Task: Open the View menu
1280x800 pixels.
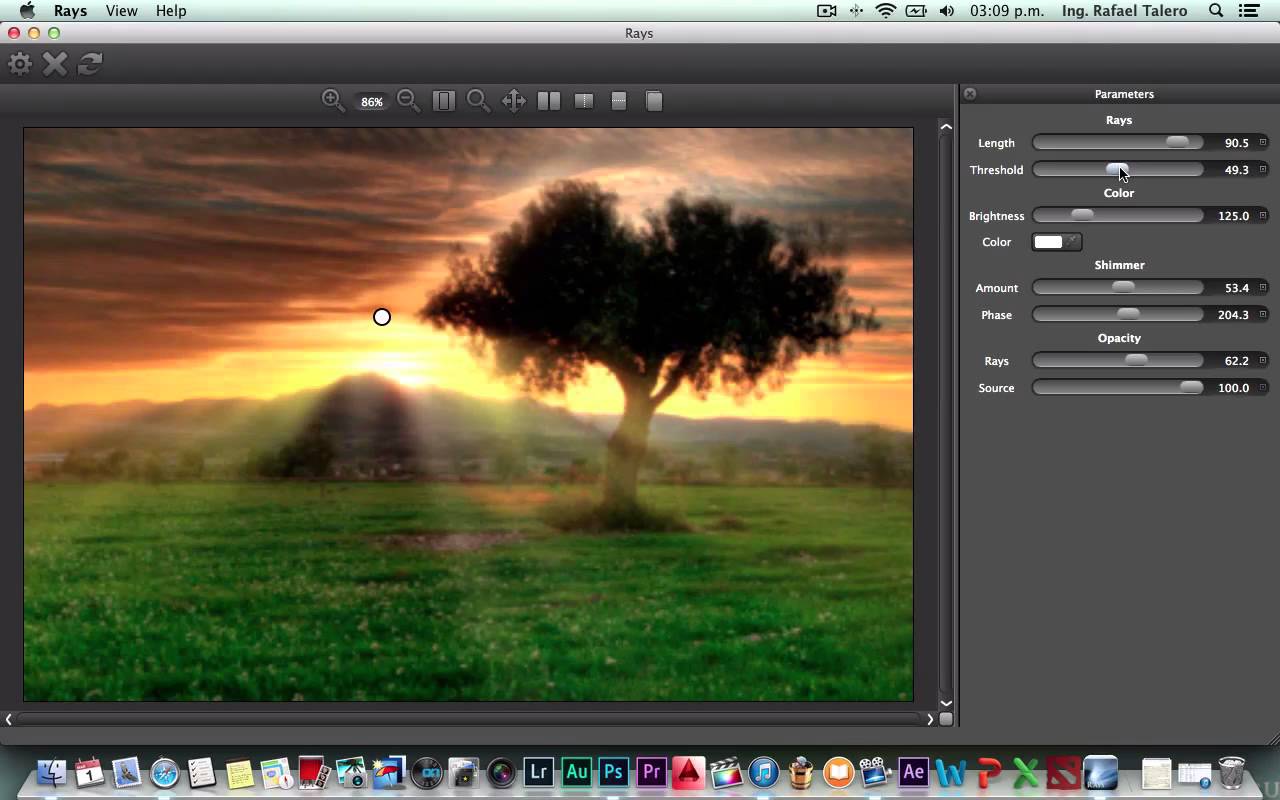Action: tap(121, 11)
